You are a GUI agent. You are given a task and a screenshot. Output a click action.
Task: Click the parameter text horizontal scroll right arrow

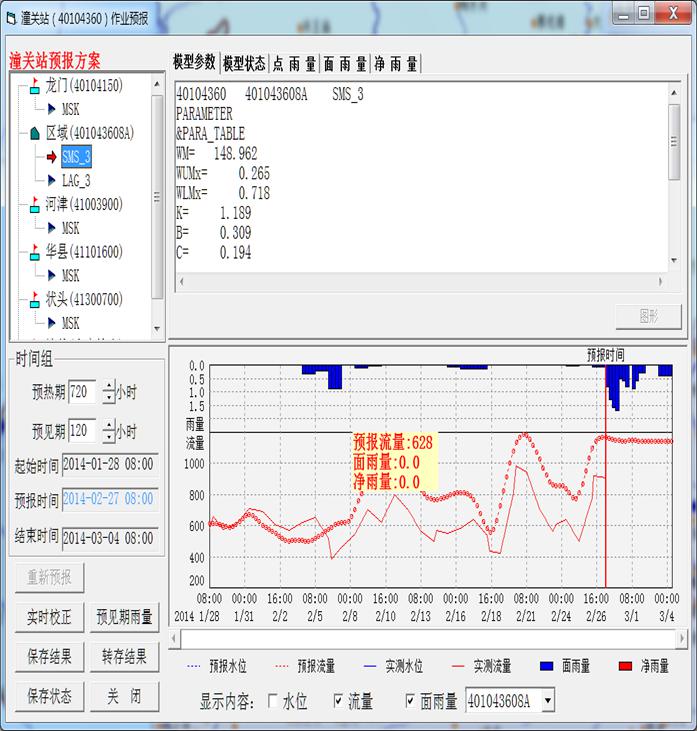coord(660,282)
